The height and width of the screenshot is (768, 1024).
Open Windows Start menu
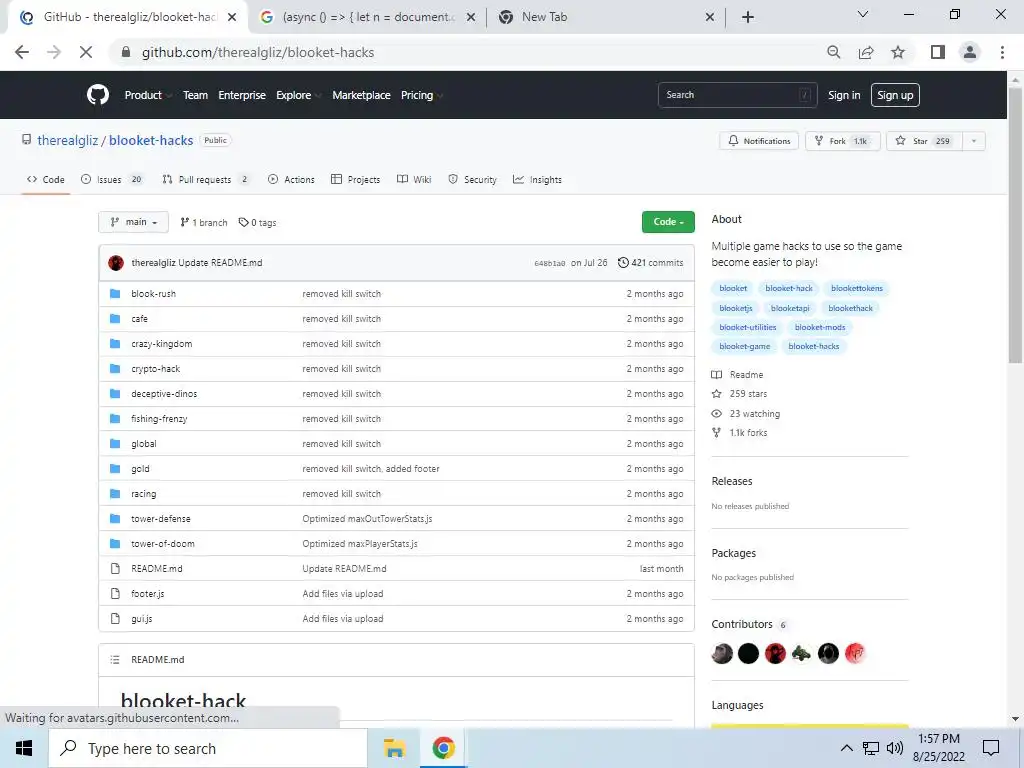[x=24, y=748]
